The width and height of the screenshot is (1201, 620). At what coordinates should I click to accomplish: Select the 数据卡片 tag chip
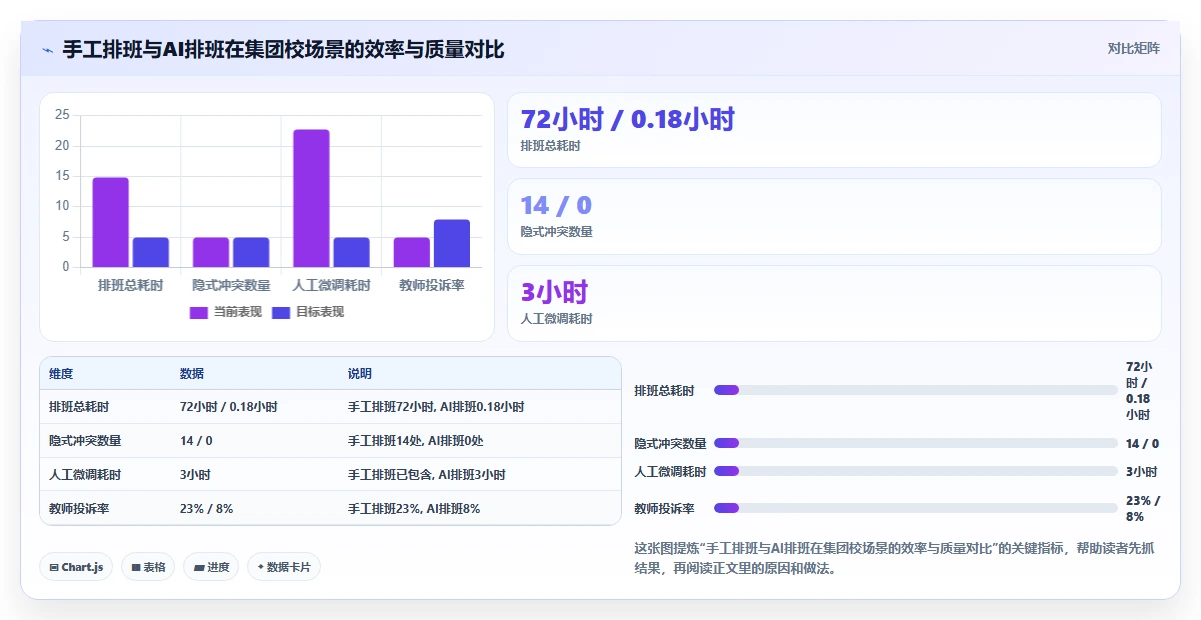point(284,567)
